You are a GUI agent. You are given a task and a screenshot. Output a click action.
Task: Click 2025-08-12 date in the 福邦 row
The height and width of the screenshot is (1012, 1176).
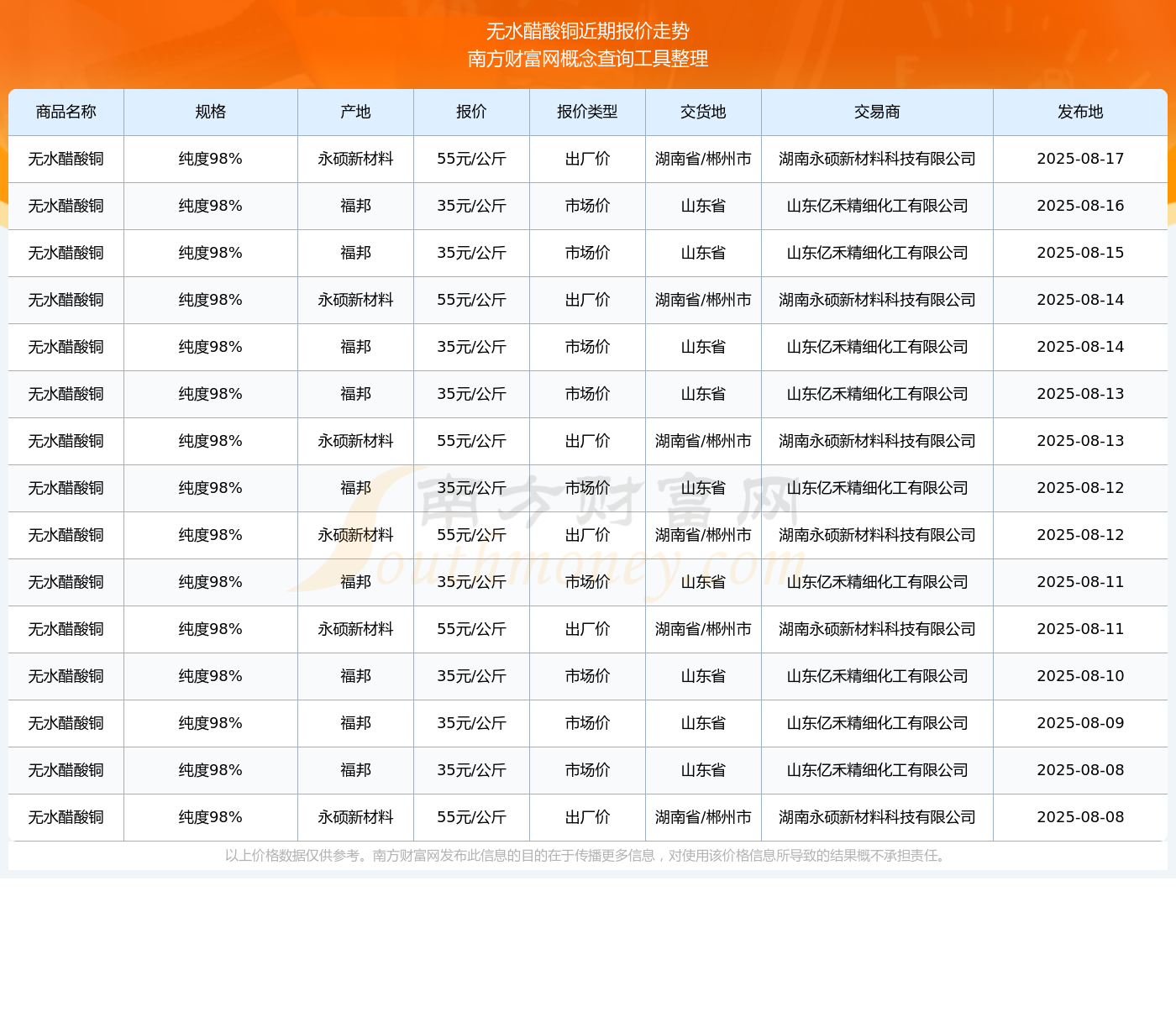click(x=1080, y=488)
